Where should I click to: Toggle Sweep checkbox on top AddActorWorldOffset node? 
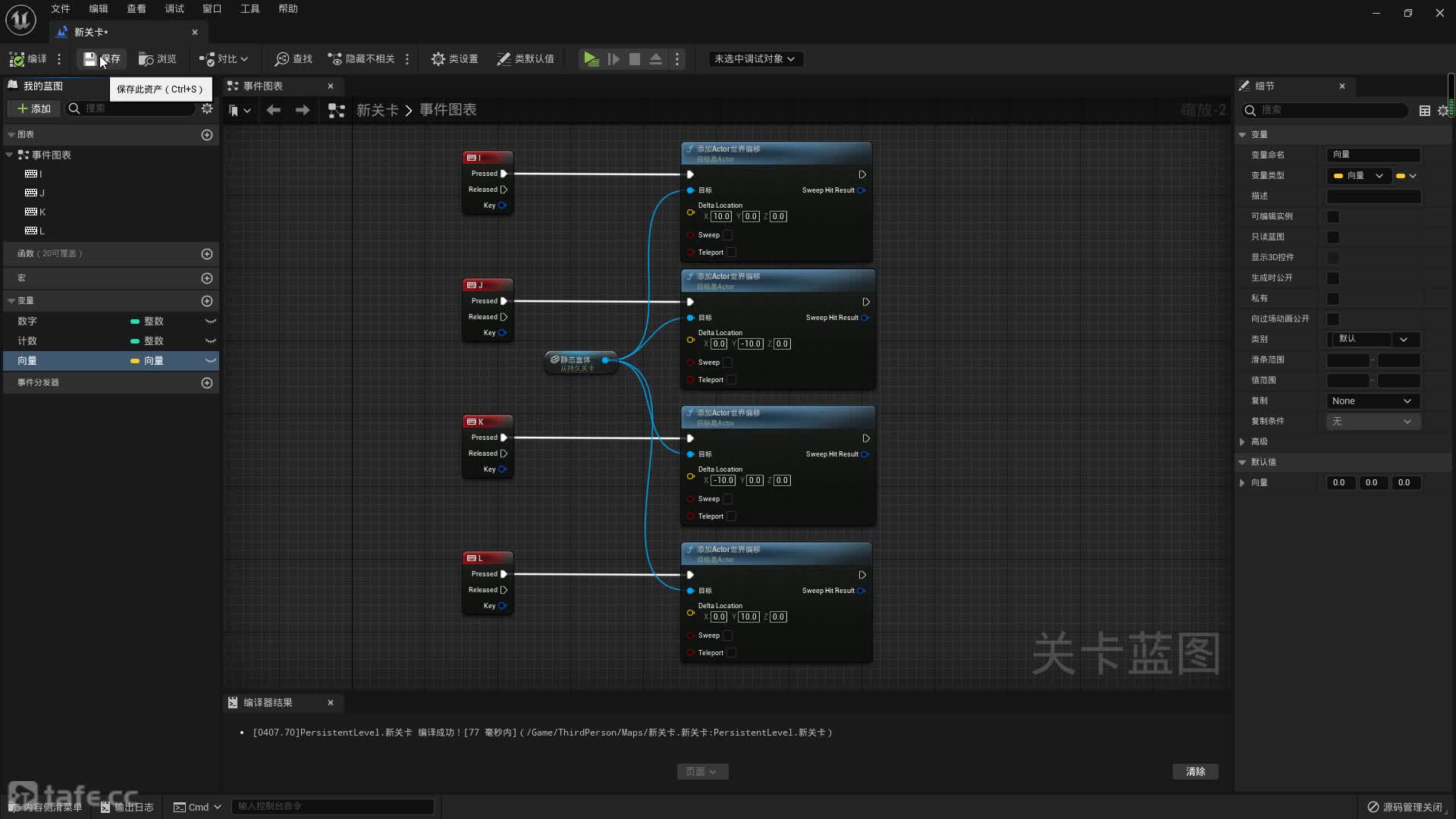(x=728, y=235)
